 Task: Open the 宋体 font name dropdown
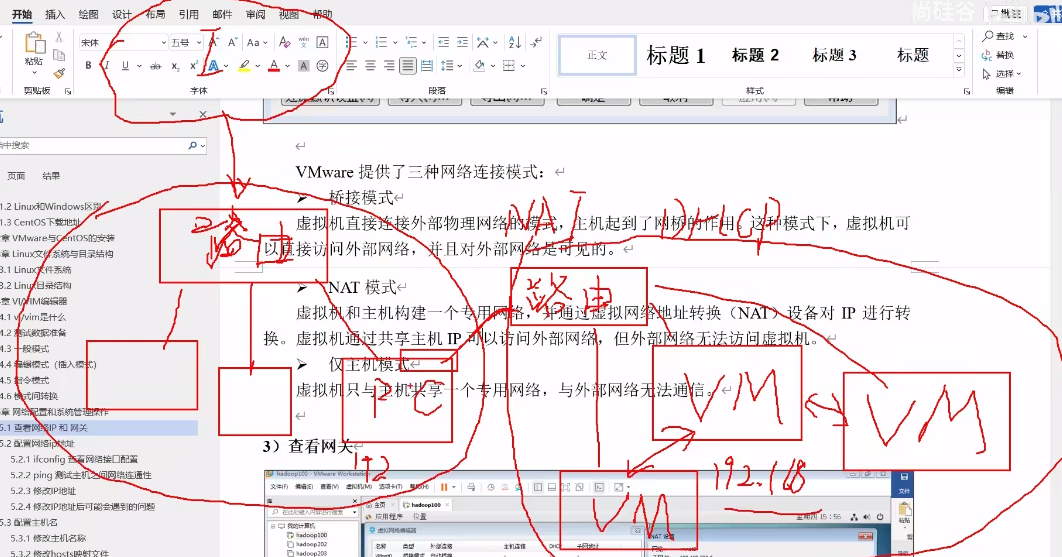[x=163, y=43]
